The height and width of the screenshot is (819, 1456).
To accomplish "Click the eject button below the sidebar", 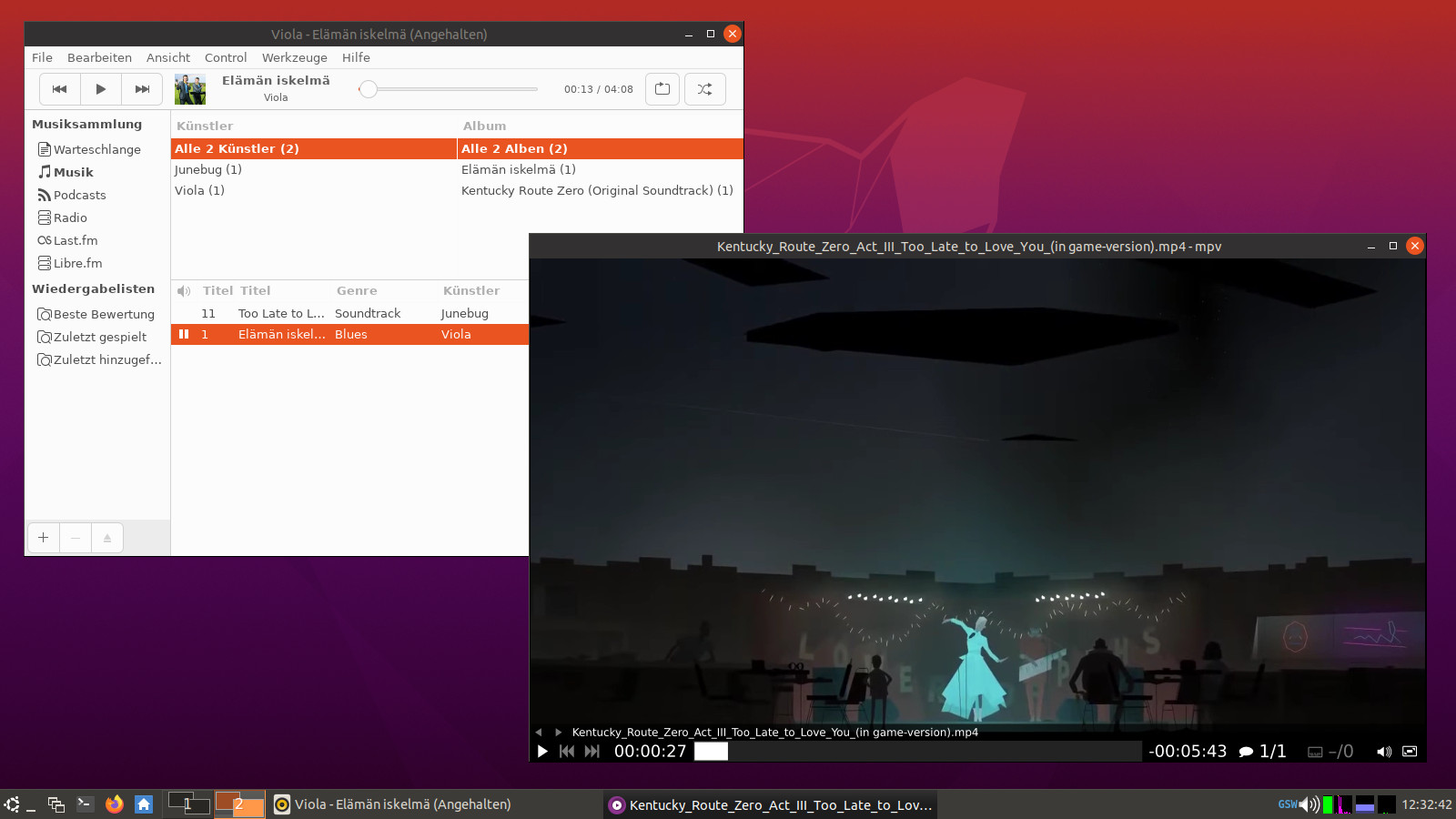I will tap(107, 538).
